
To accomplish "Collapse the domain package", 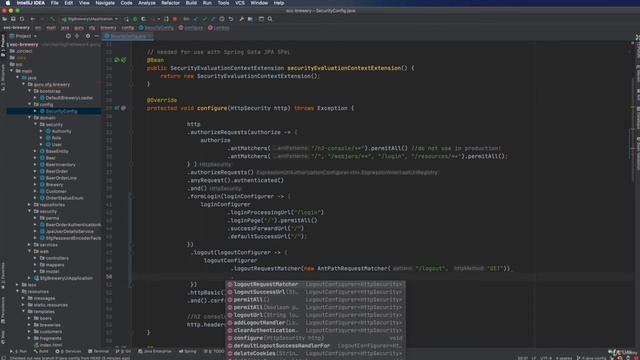I will pos(30,118).
